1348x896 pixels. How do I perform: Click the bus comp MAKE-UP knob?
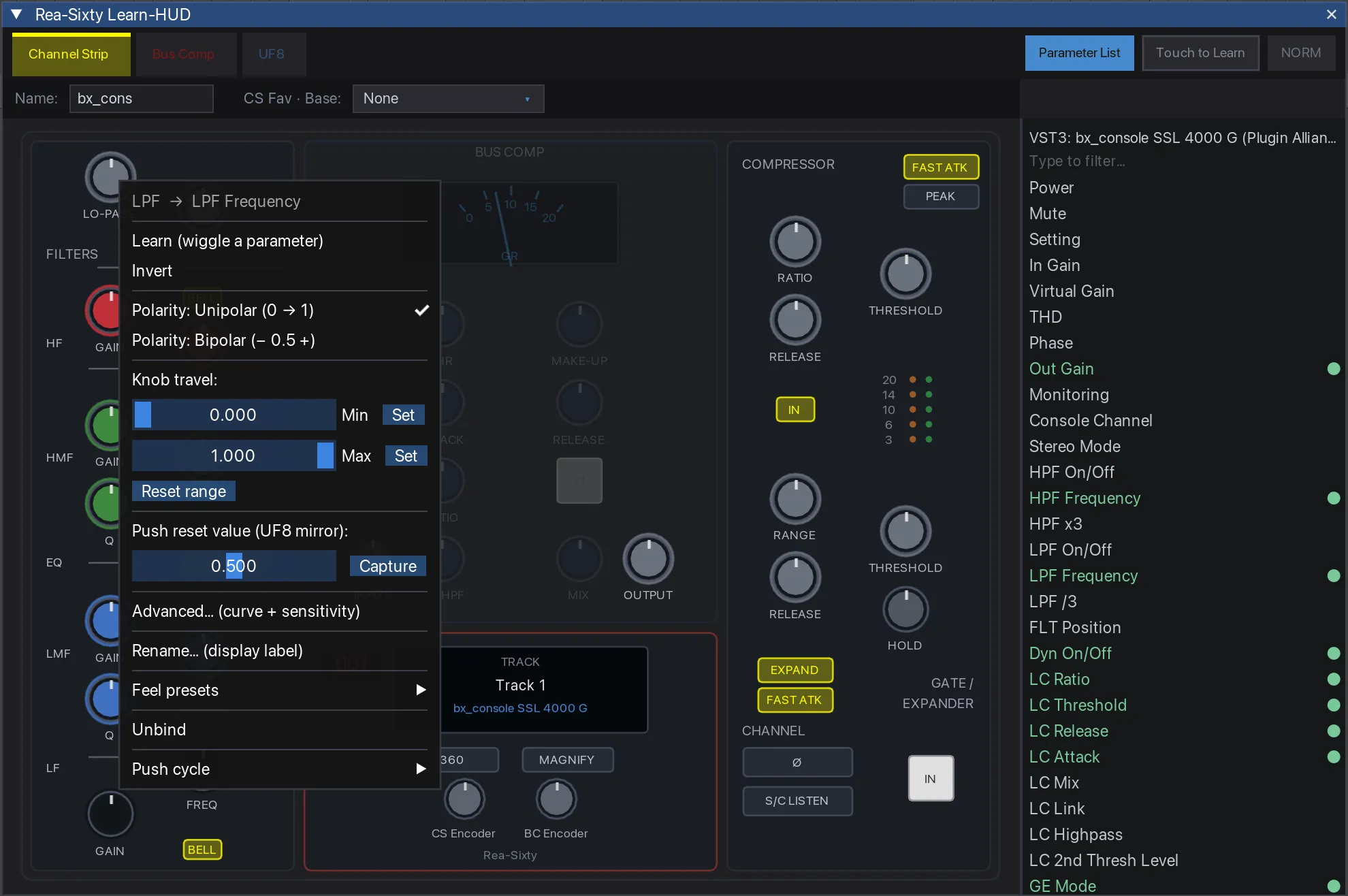579,325
